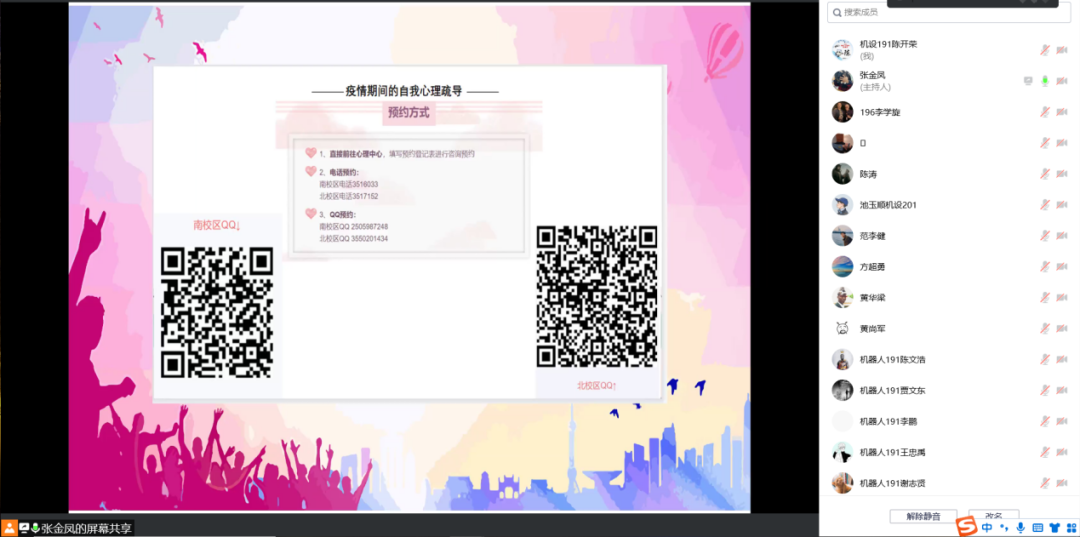The width and height of the screenshot is (1080, 537).
Task: Select participant 机器人191王忠禹
Action: tap(948, 452)
